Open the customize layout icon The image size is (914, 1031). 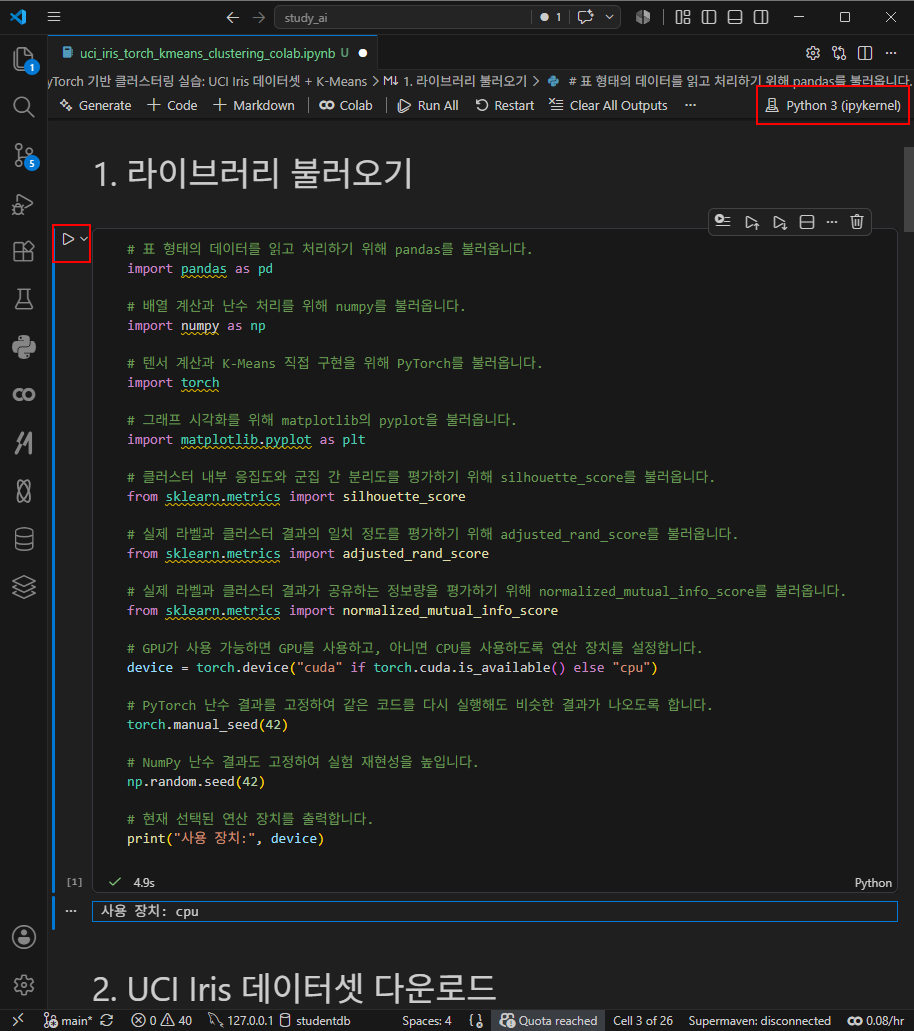(683, 17)
